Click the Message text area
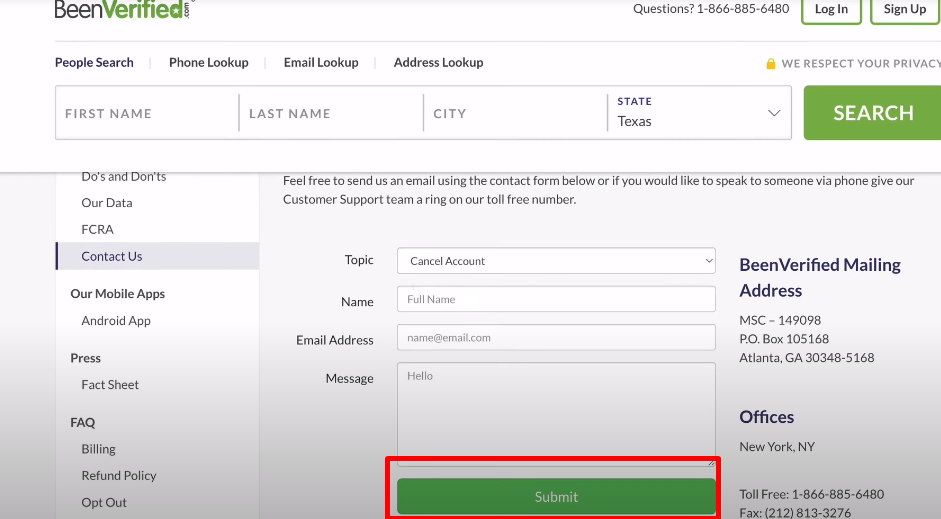The height and width of the screenshot is (519, 941). pos(556,414)
